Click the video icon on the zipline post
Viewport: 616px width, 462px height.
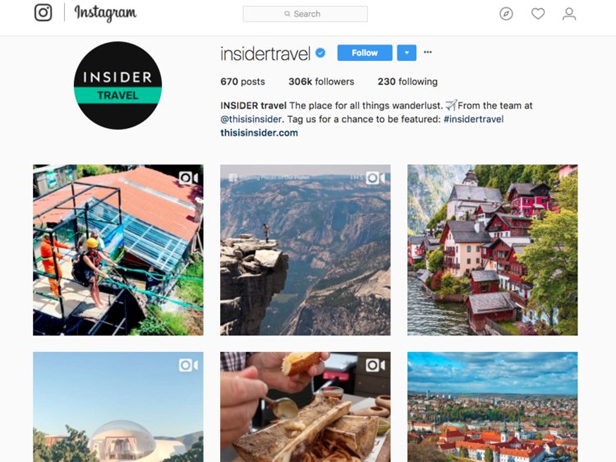(x=188, y=178)
